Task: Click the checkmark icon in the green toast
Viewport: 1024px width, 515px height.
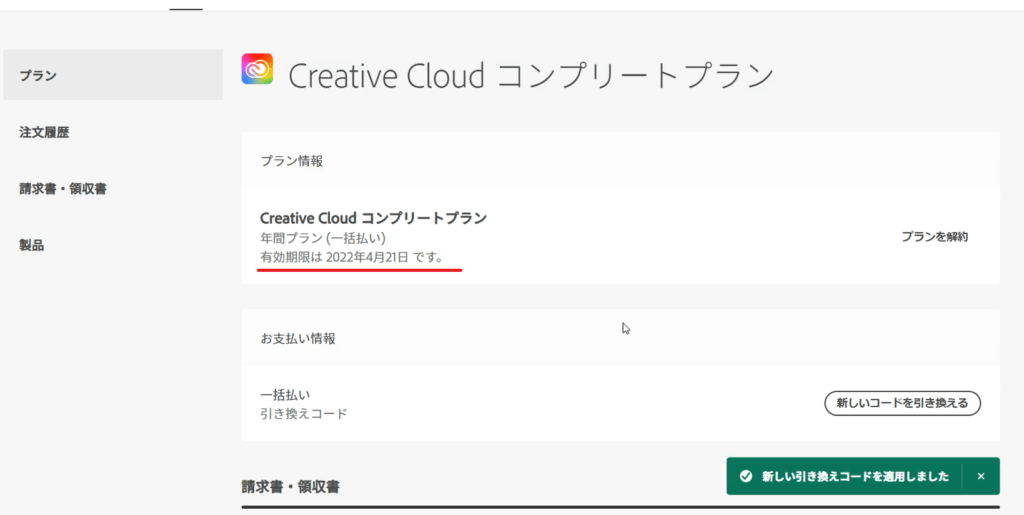Action: pyautogui.click(x=745, y=476)
